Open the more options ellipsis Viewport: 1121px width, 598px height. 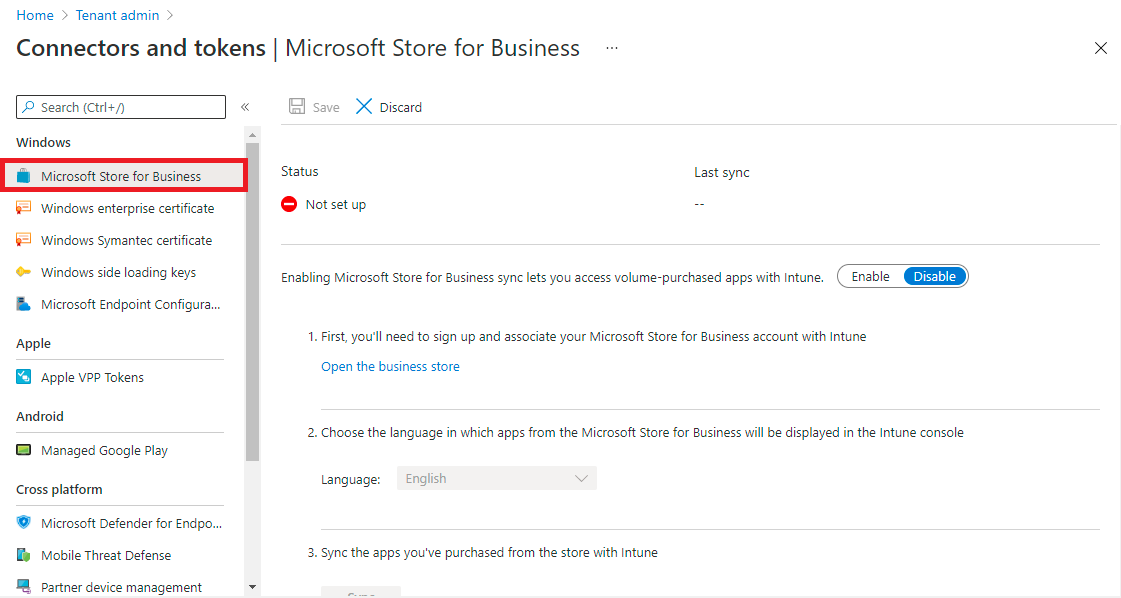point(612,48)
